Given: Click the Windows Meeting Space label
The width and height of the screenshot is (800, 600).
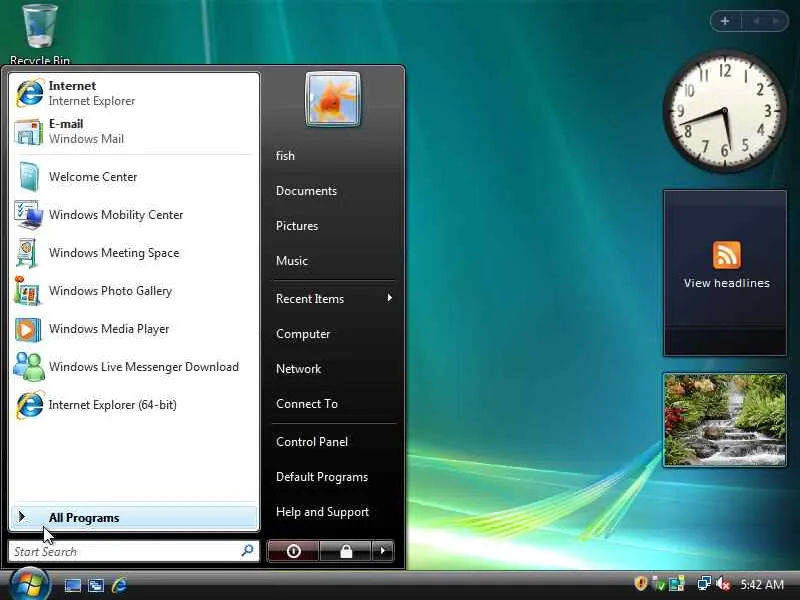Looking at the screenshot, I should pyautogui.click(x=114, y=253).
